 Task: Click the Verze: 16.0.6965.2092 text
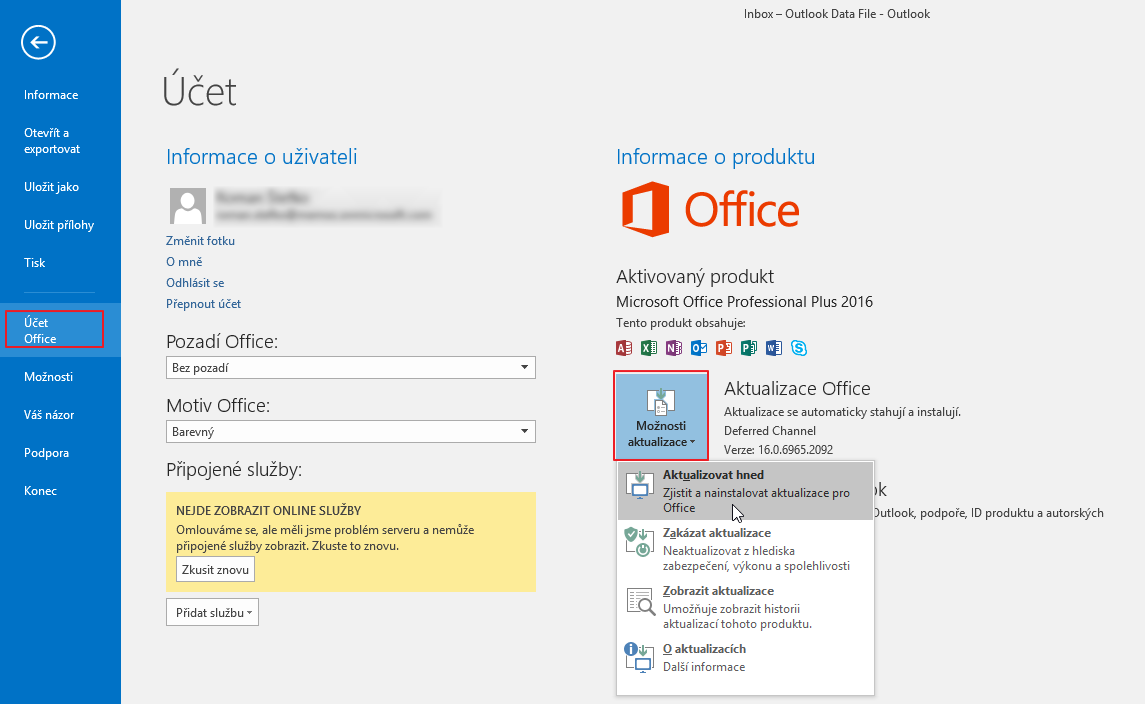coord(778,450)
